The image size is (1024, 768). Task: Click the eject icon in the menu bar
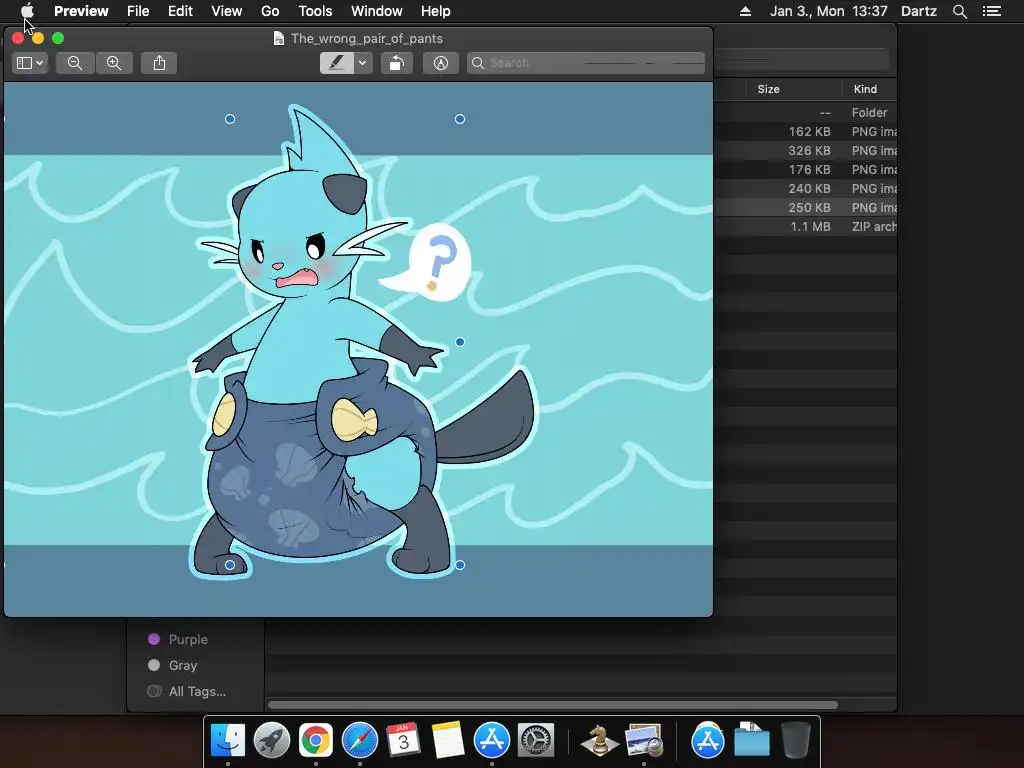pyautogui.click(x=745, y=11)
